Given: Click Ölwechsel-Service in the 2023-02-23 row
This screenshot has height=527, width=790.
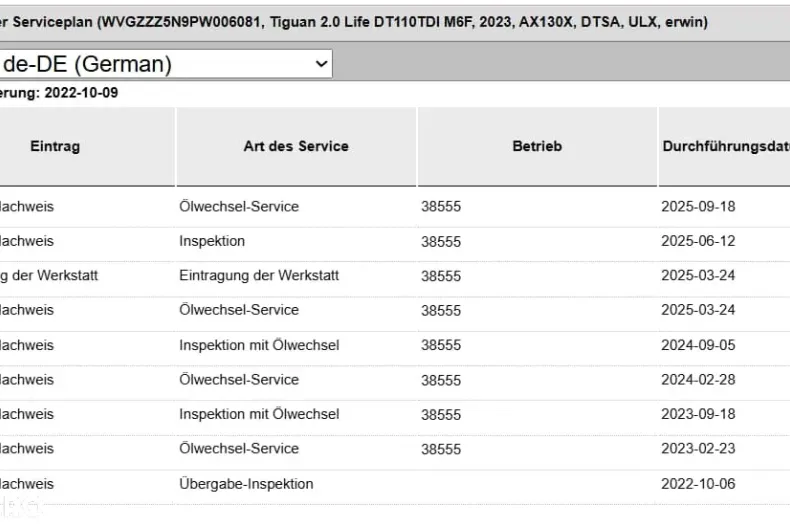Looking at the screenshot, I should (x=239, y=449).
